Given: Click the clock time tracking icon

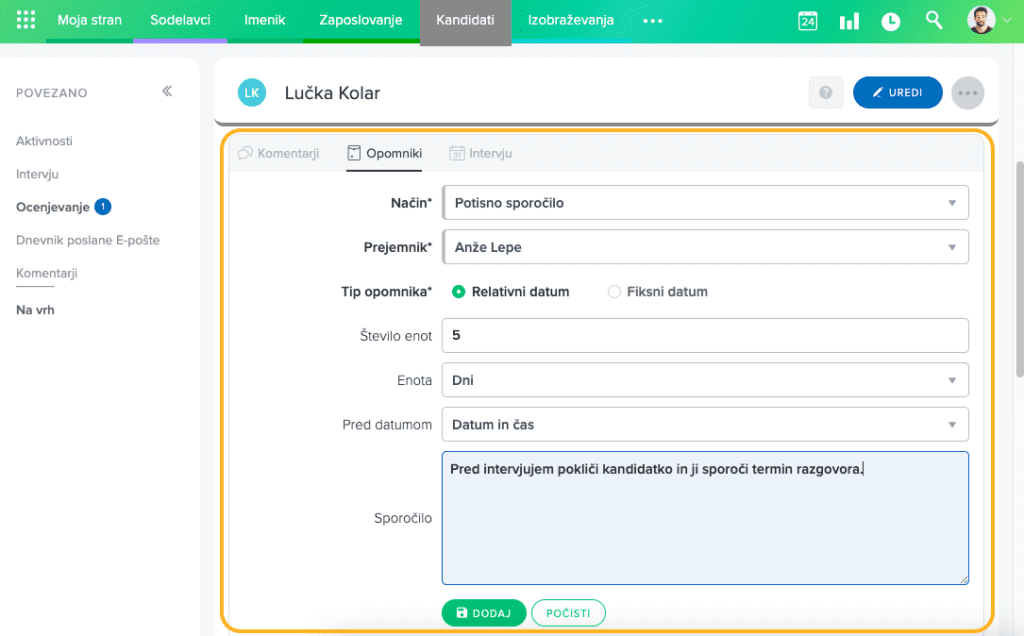Looking at the screenshot, I should click(x=890, y=21).
